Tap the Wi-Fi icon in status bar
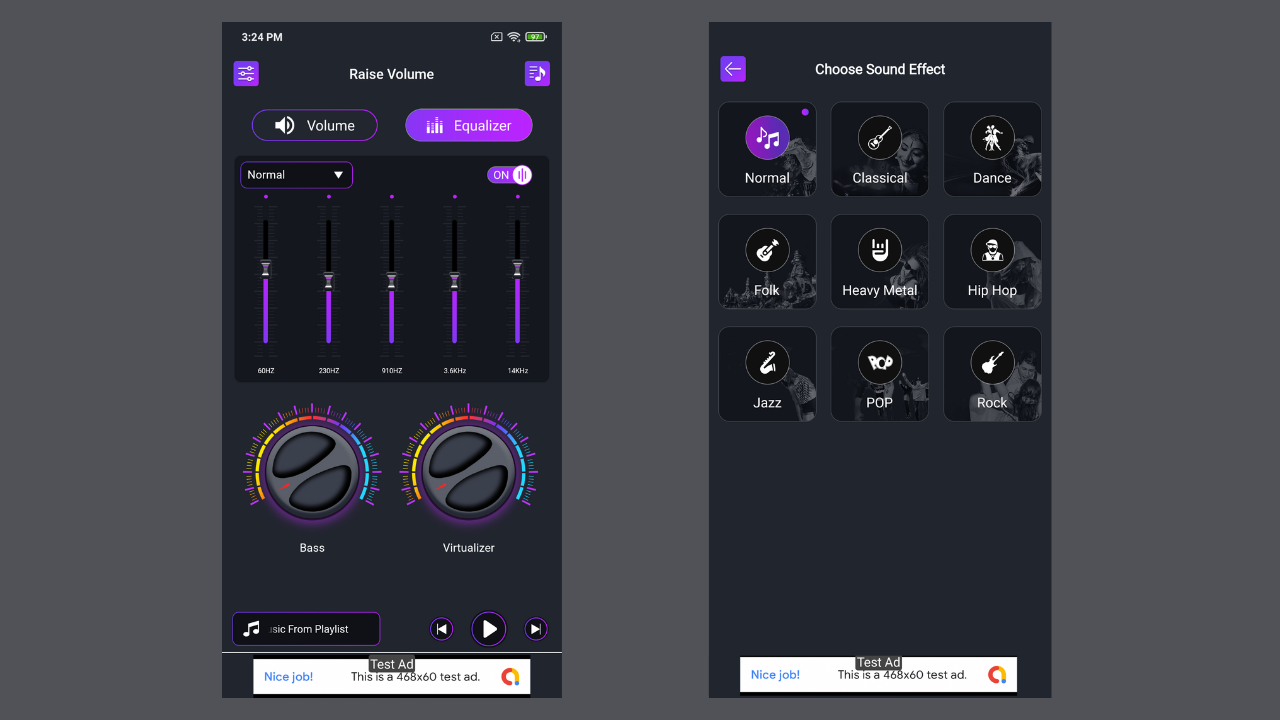This screenshot has height=720, width=1280. click(514, 37)
